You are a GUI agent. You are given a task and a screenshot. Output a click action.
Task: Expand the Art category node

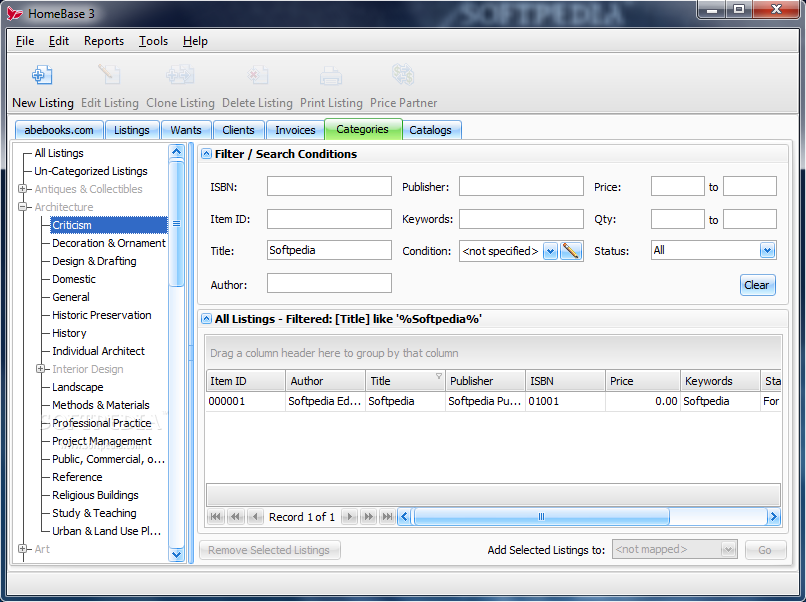(22, 549)
